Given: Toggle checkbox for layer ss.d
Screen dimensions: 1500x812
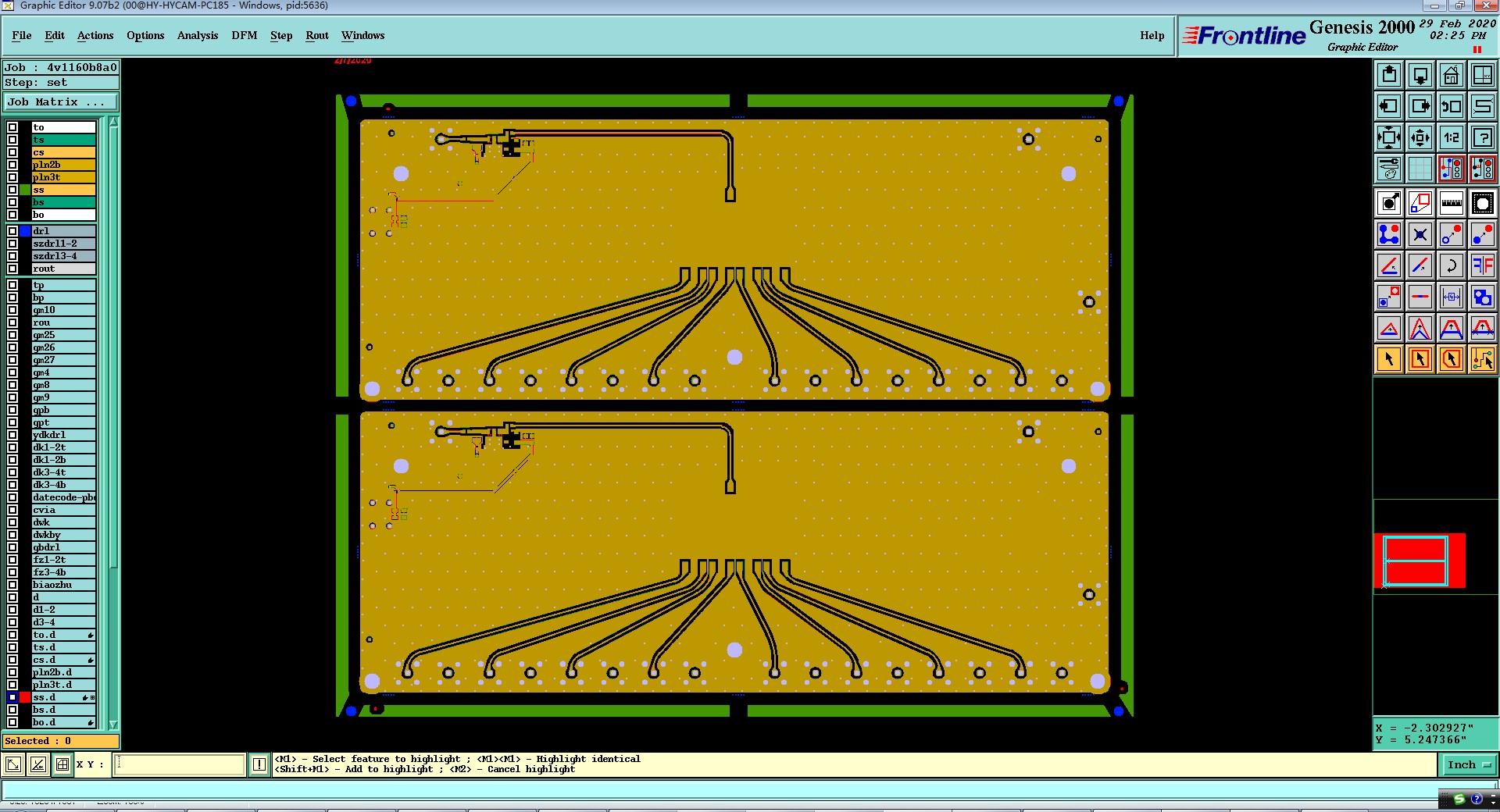Looking at the screenshot, I should point(12,697).
